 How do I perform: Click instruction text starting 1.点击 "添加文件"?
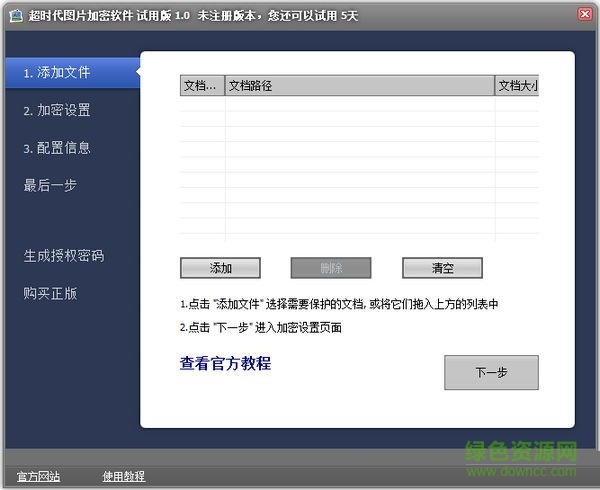[339, 304]
